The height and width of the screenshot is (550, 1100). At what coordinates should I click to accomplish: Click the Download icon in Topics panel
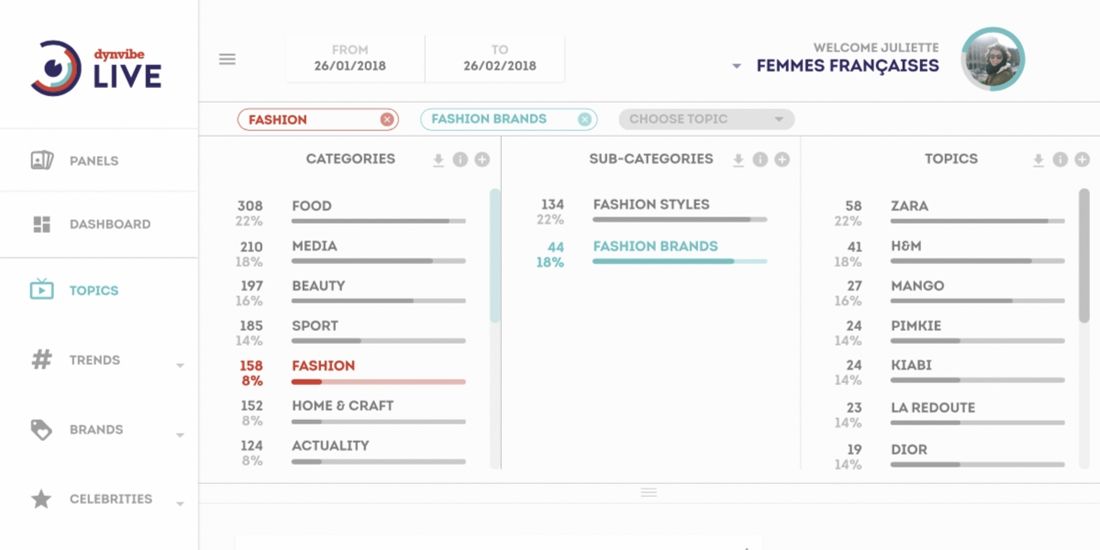[1038, 160]
